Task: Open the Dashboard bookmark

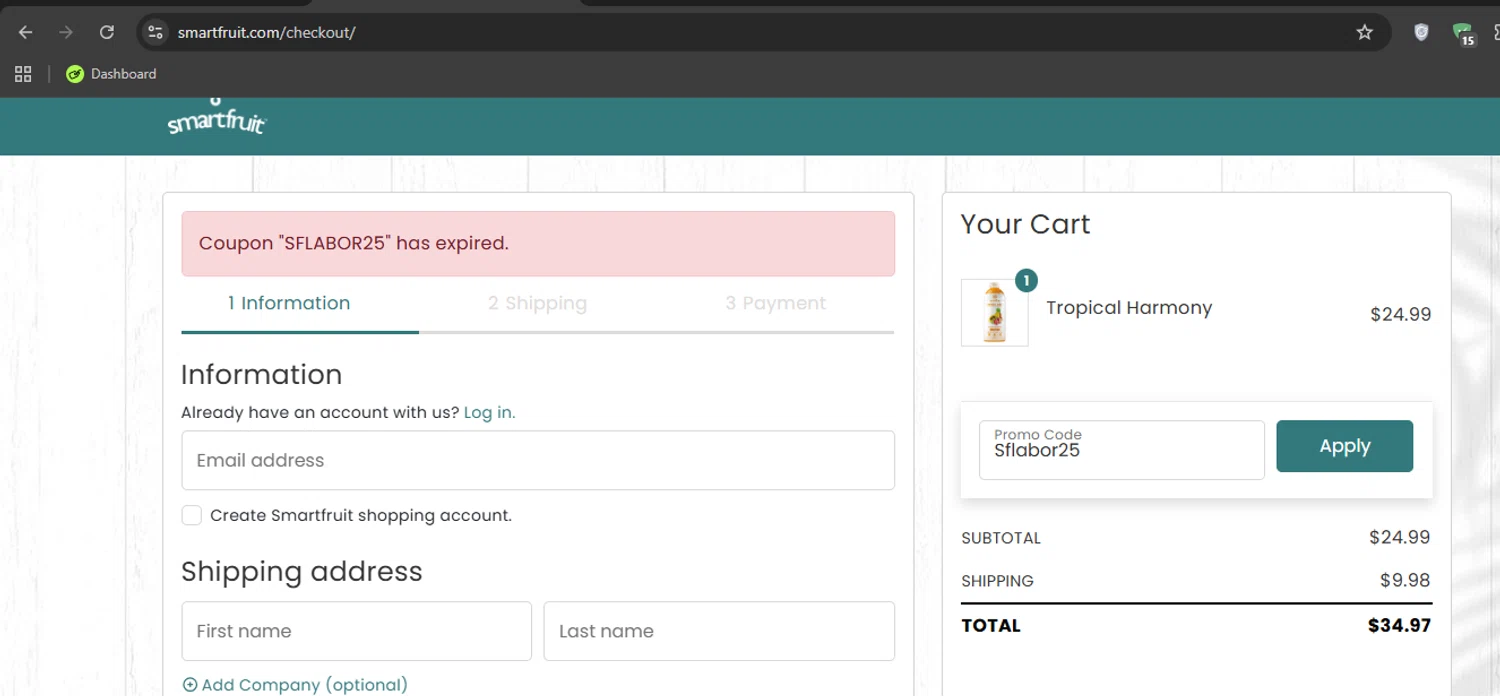Action: pyautogui.click(x=111, y=74)
